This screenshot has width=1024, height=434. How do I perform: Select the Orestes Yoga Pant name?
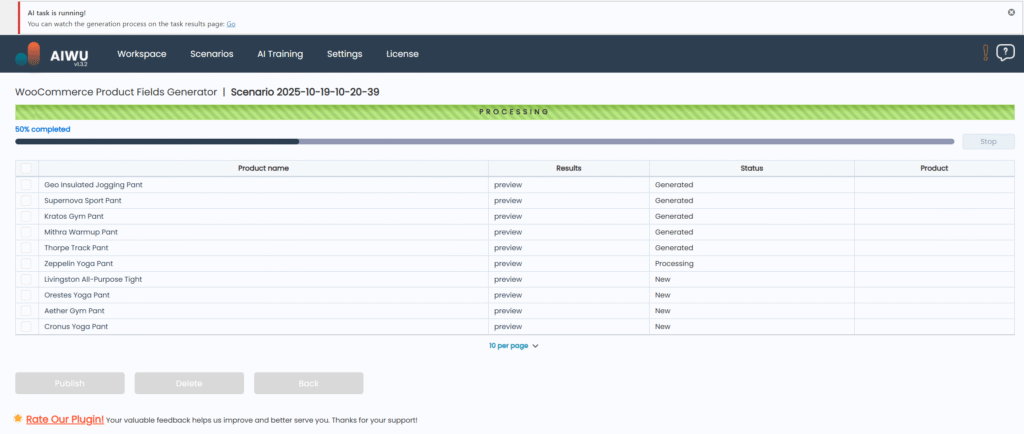coord(76,295)
